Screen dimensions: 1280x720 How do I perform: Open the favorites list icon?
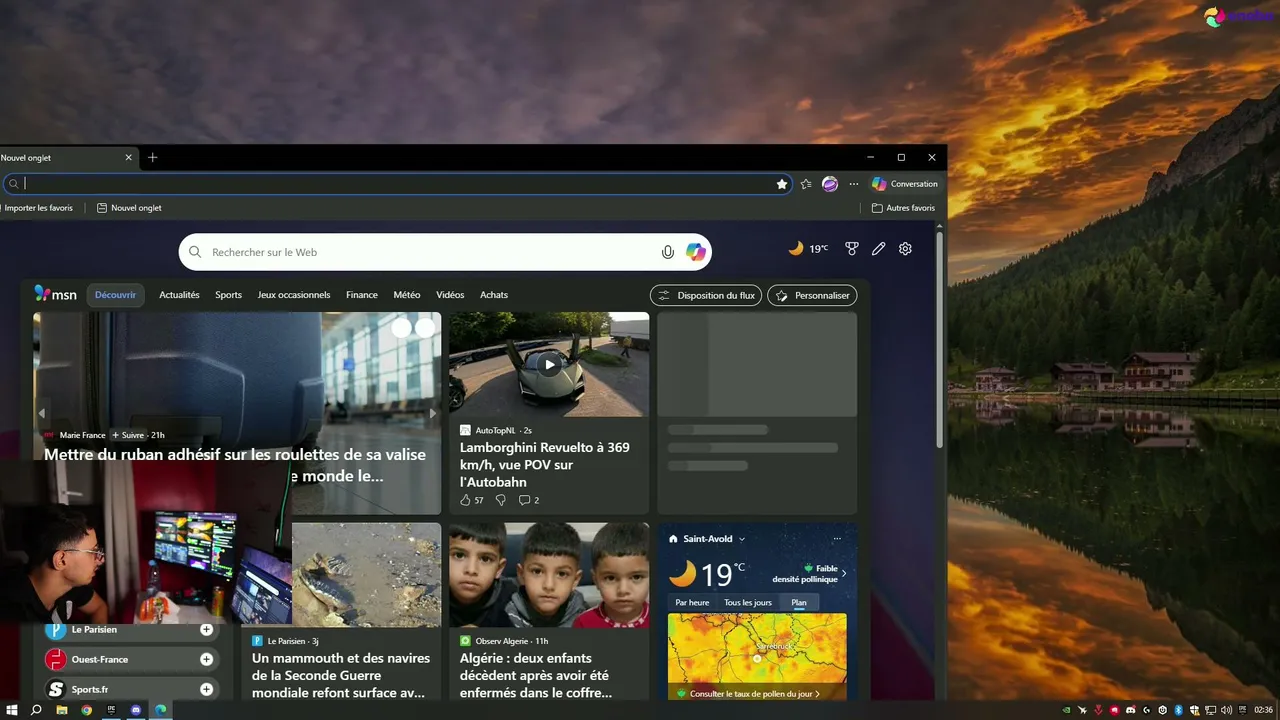tap(806, 184)
